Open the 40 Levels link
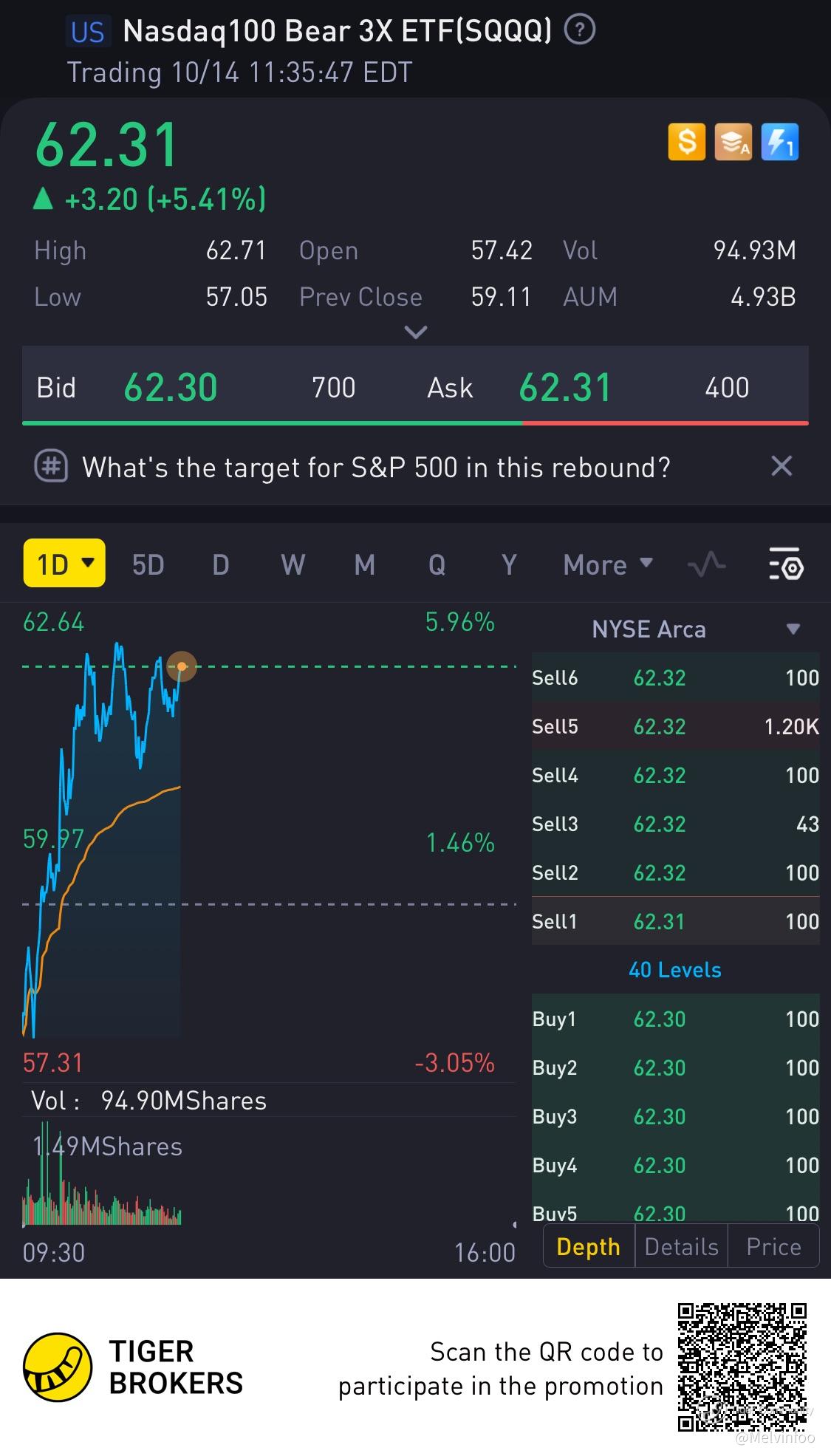 (x=675, y=969)
